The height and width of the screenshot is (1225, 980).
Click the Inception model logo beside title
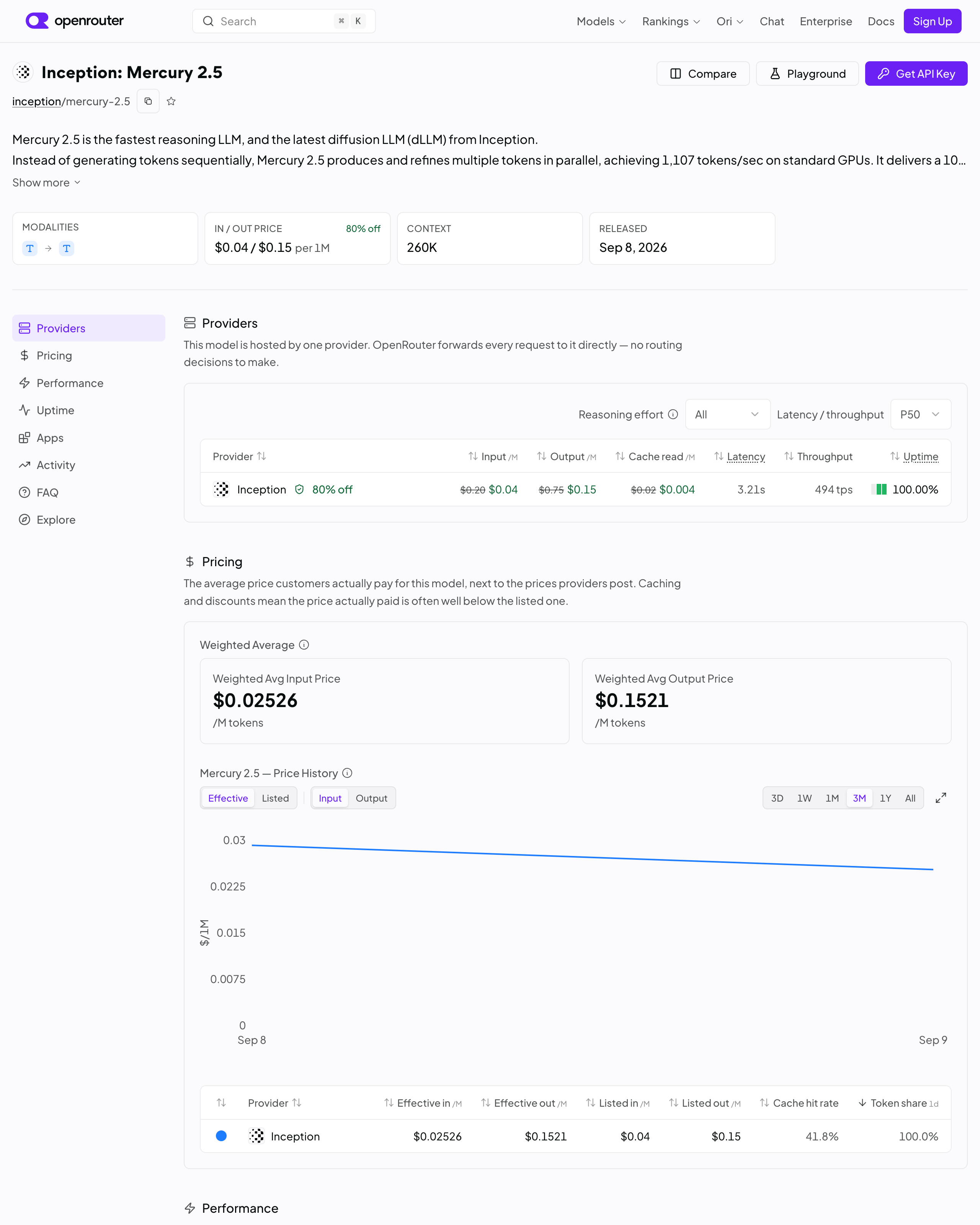click(23, 72)
